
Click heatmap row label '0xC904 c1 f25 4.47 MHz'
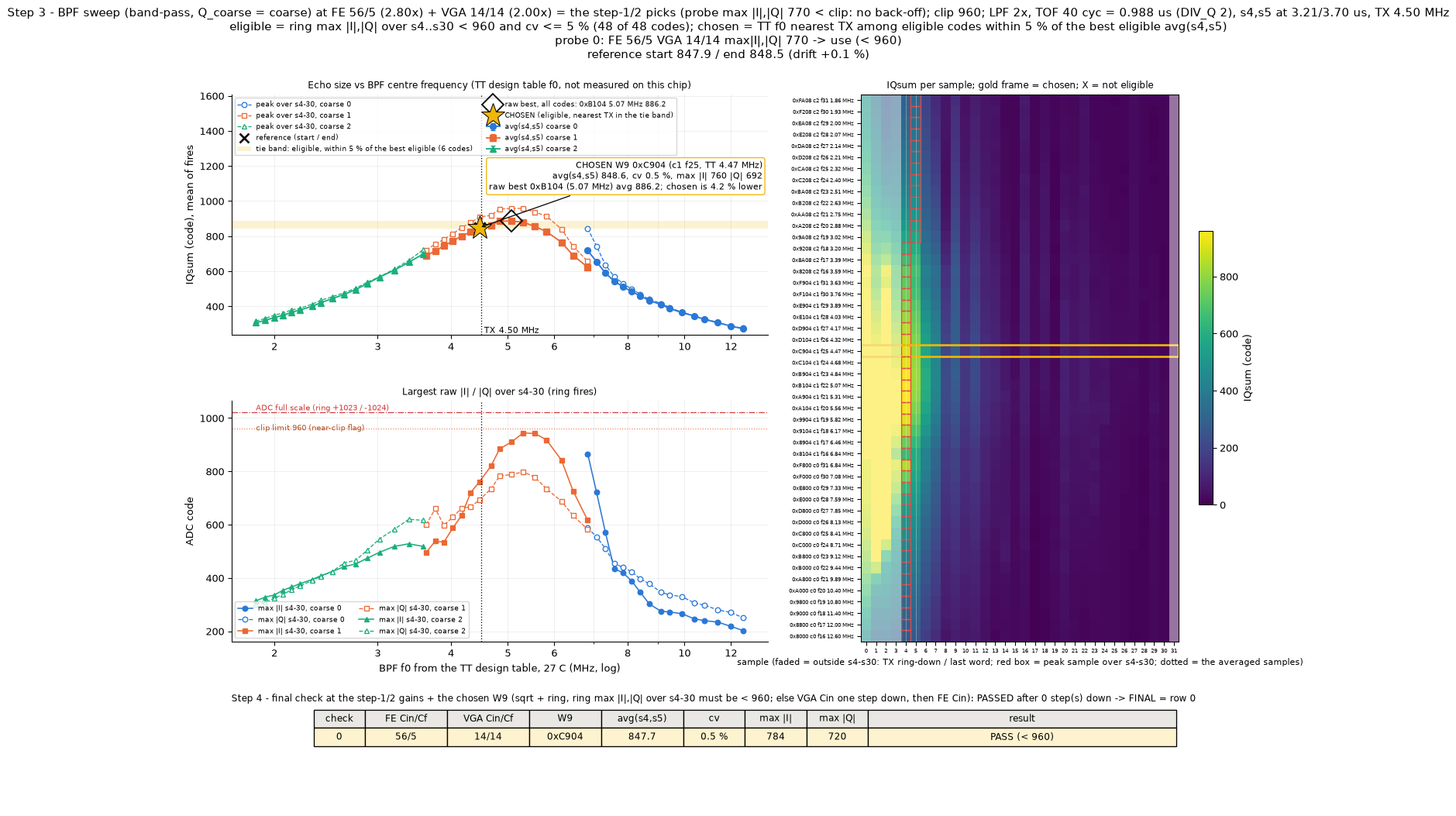coord(822,351)
